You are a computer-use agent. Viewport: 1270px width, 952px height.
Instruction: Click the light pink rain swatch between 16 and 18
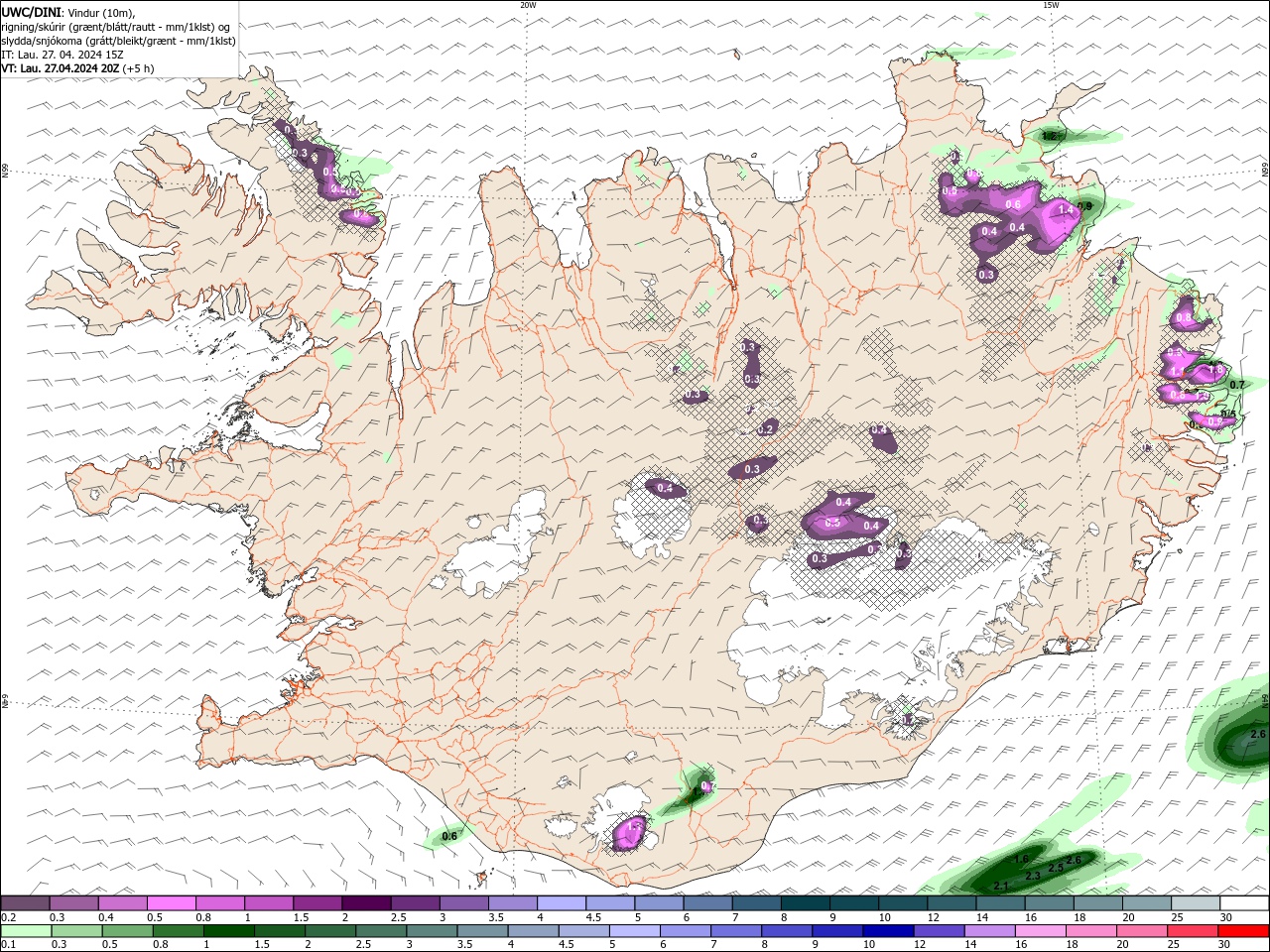point(1040,931)
